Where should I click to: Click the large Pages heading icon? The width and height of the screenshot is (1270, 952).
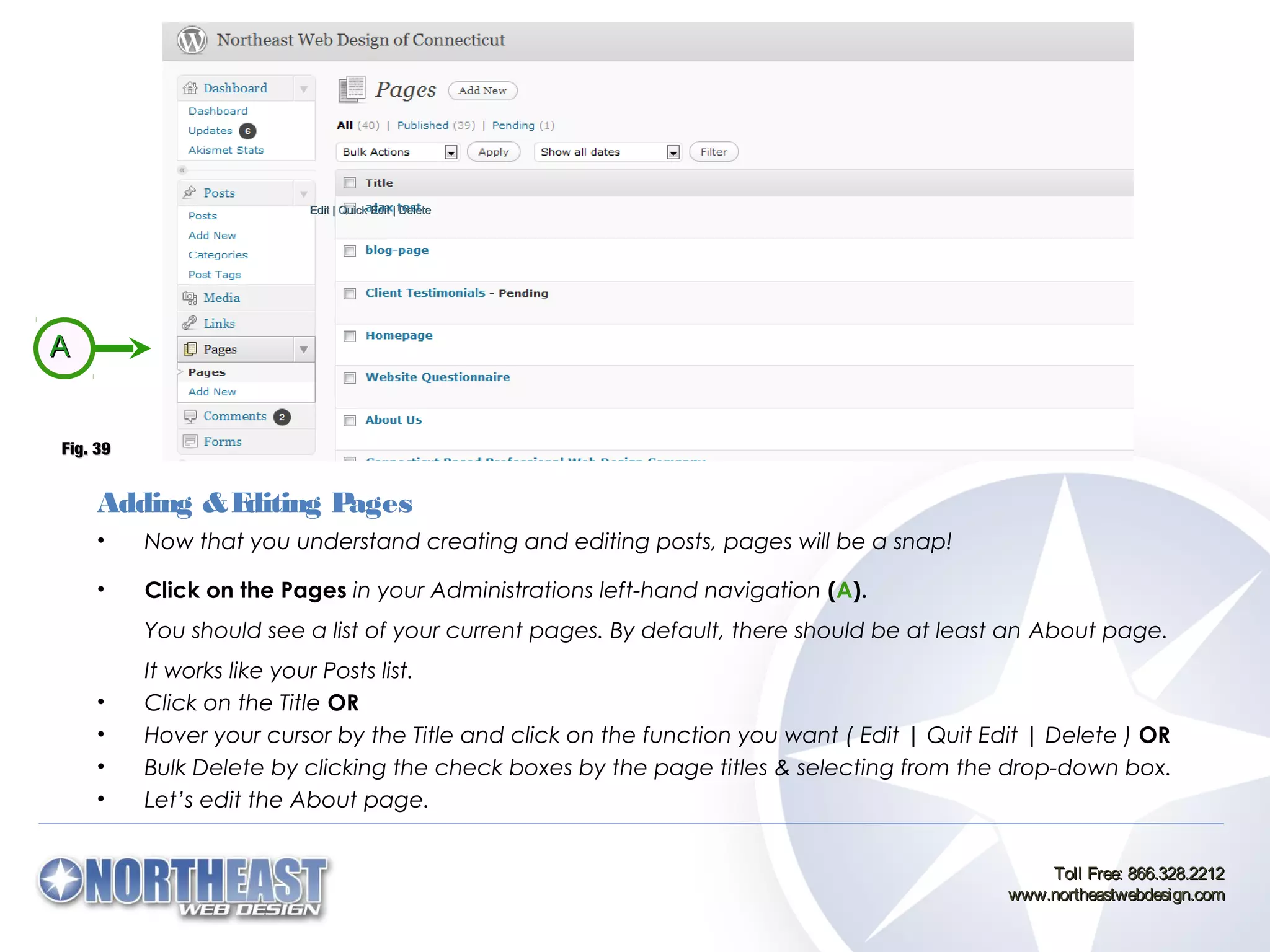[x=352, y=89]
